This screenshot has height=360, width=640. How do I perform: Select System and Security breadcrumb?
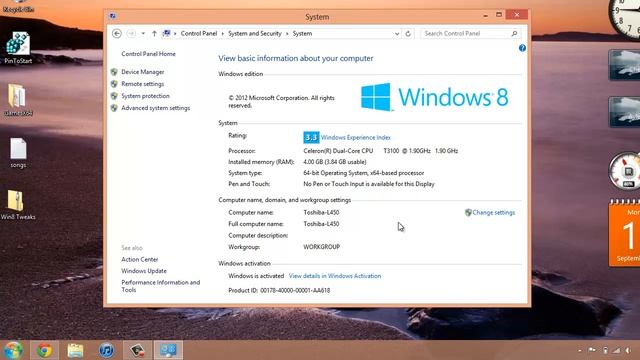click(255, 33)
